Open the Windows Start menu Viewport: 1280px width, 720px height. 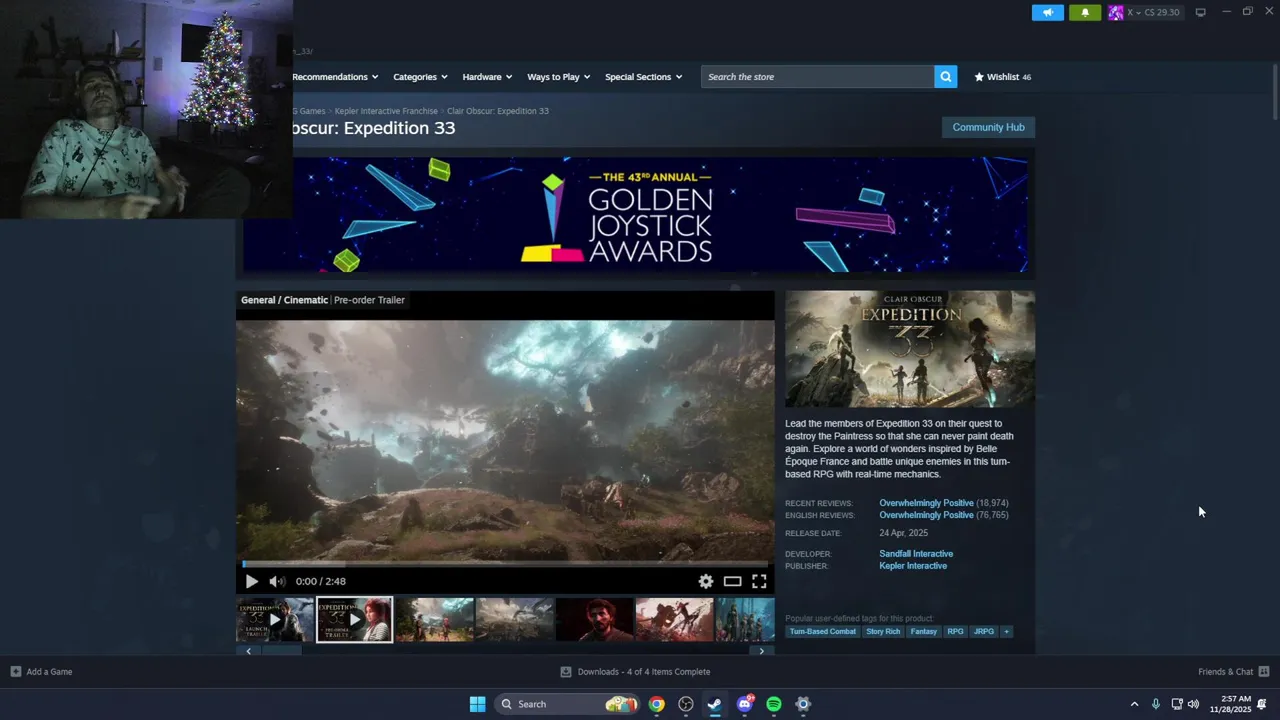point(477,704)
